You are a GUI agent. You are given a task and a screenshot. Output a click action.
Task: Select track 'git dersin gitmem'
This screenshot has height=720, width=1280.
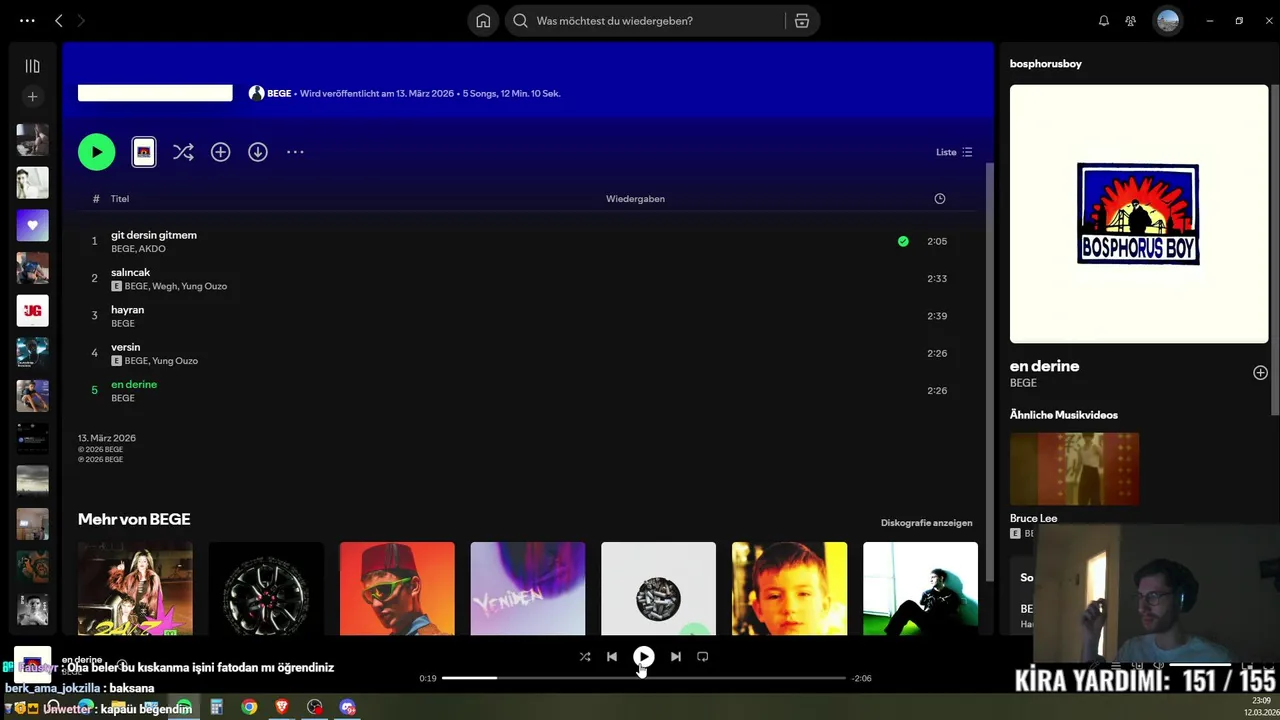pos(154,235)
